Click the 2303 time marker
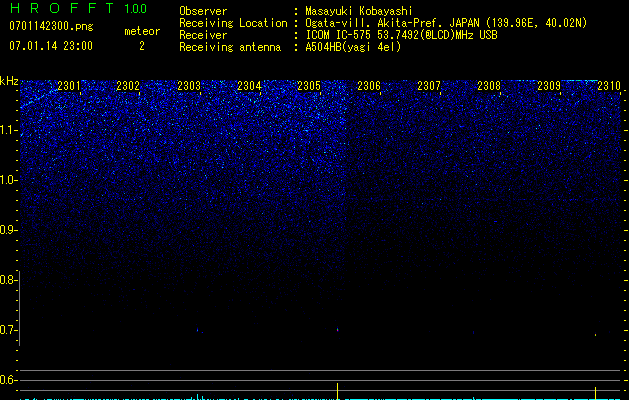The width and height of the screenshot is (629, 400). coord(189,86)
